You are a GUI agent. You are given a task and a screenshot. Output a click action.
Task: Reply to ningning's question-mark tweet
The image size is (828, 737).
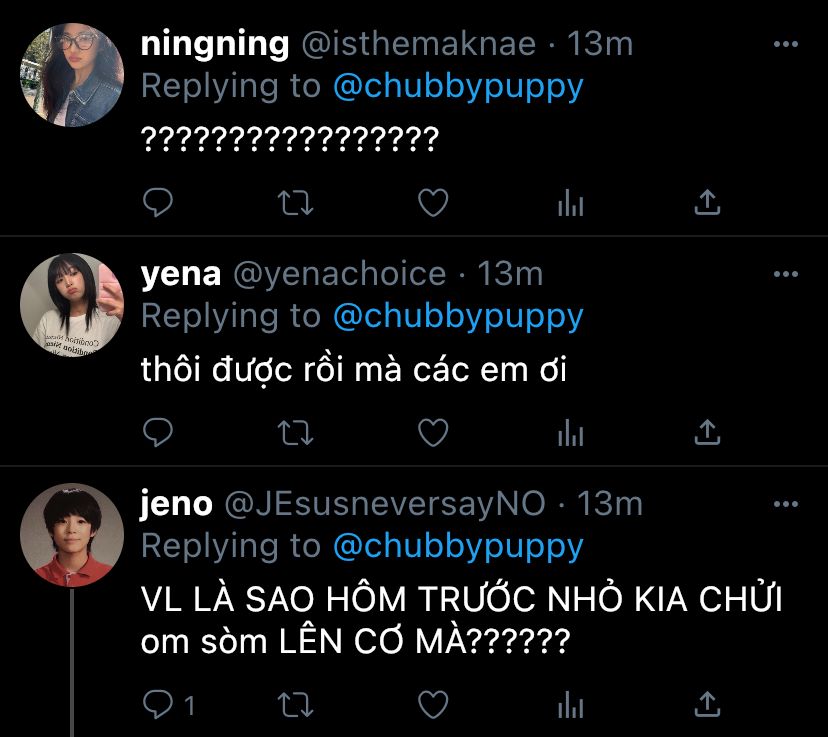point(159,203)
